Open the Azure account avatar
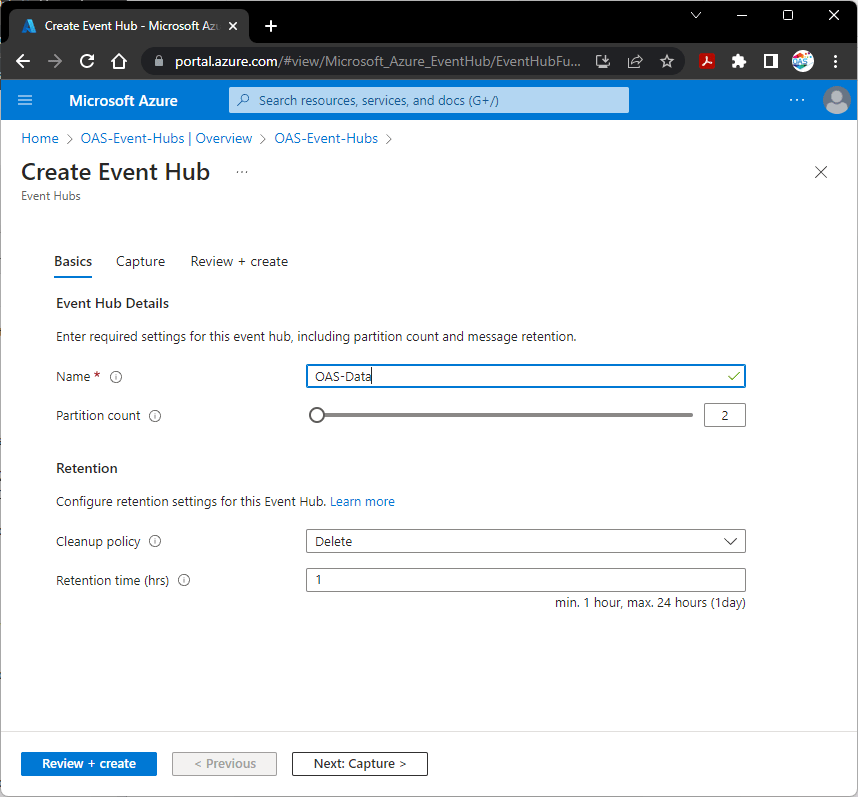858x797 pixels. coord(837,100)
